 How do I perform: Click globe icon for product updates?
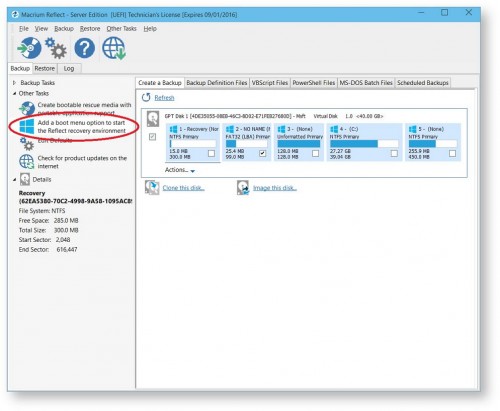(27, 162)
